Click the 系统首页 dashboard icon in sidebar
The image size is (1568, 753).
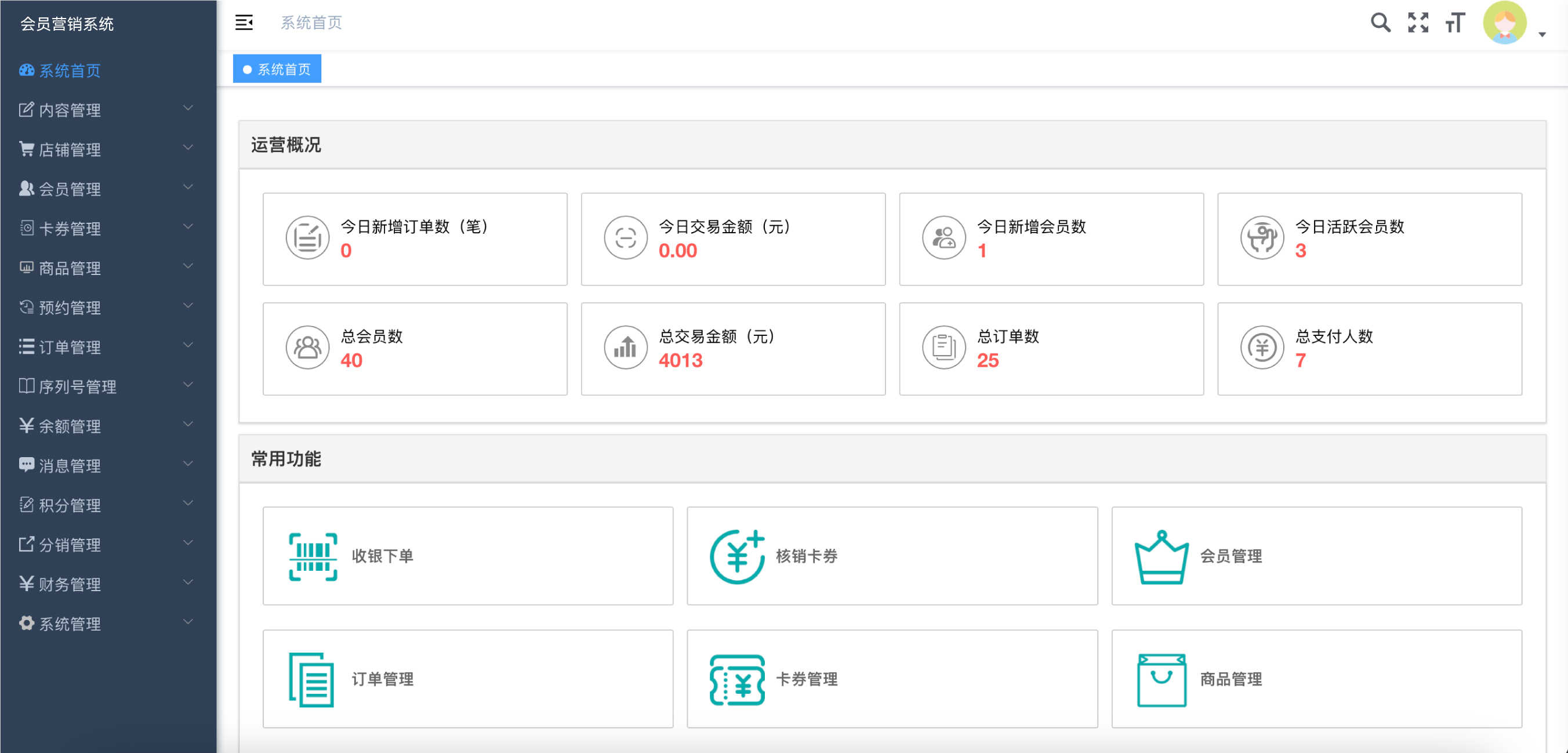26,70
